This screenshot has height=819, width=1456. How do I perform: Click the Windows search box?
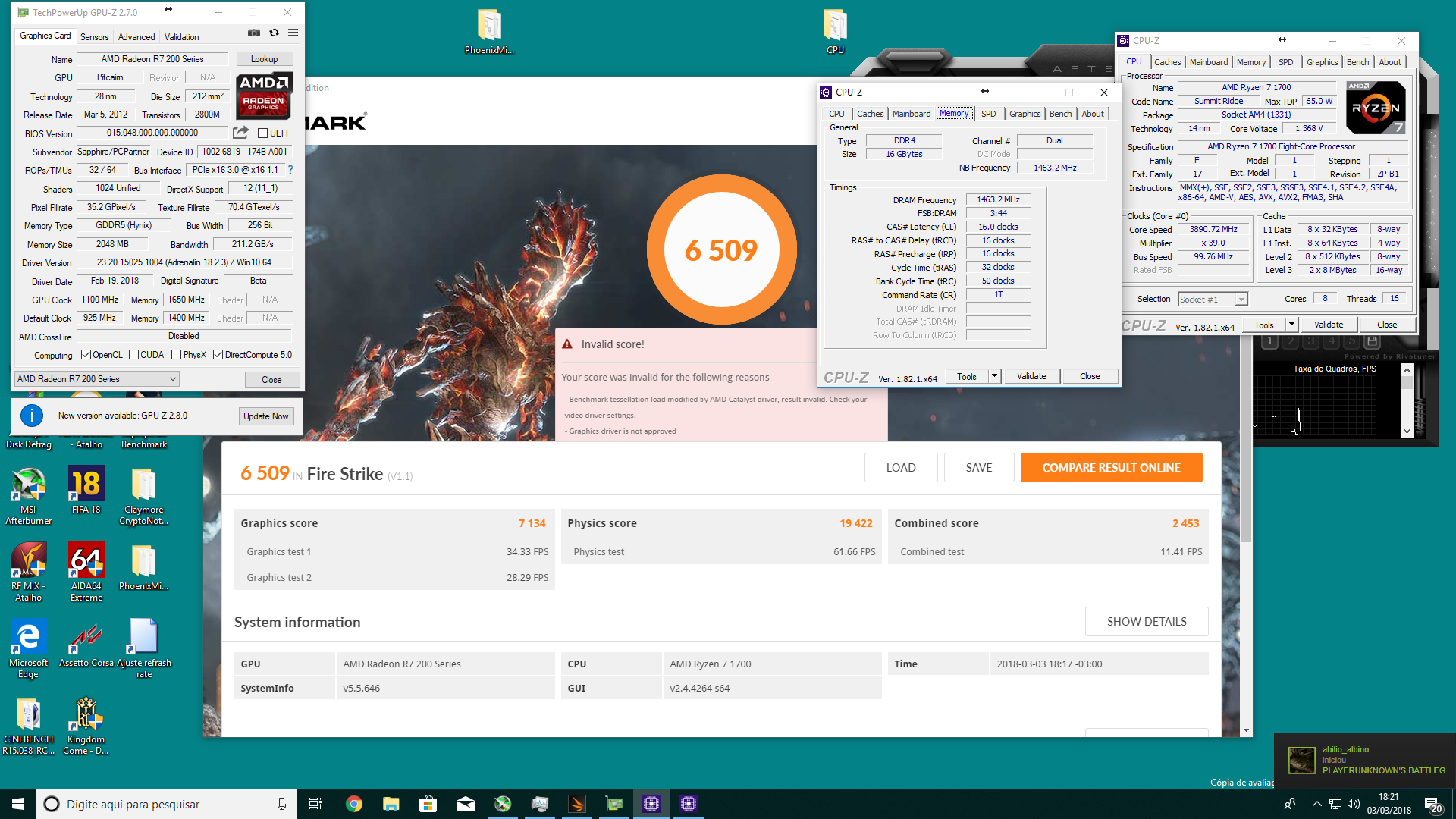click(x=167, y=804)
